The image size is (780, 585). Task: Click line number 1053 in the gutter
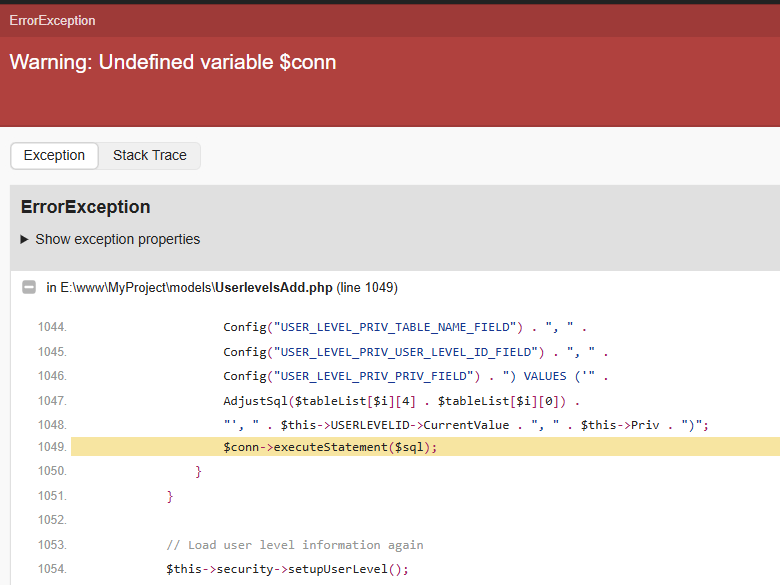pyautogui.click(x=52, y=545)
